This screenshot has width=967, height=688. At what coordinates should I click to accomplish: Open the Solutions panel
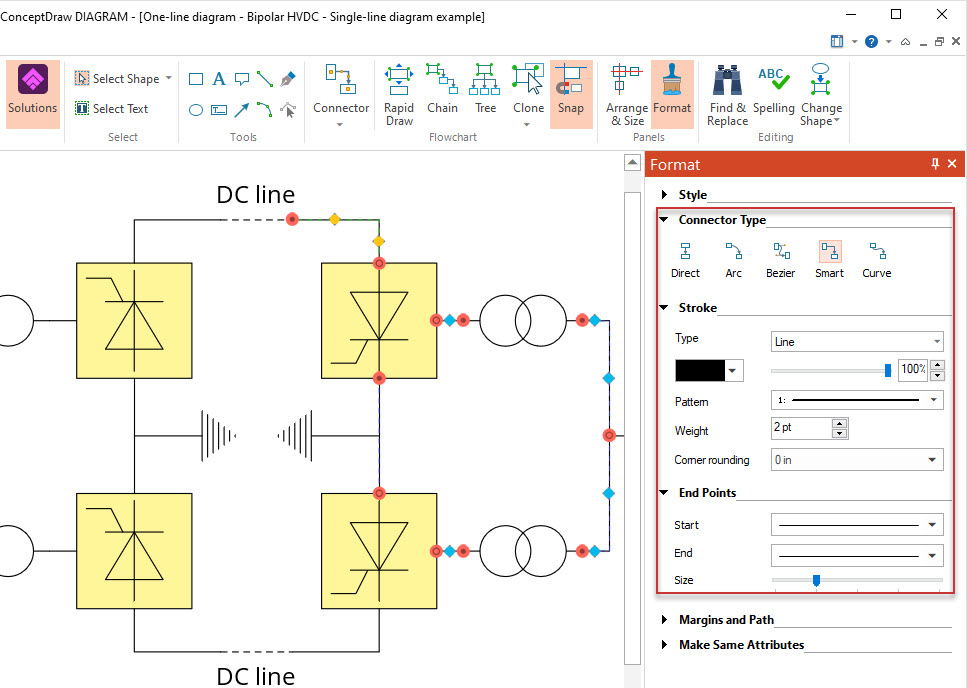point(33,94)
